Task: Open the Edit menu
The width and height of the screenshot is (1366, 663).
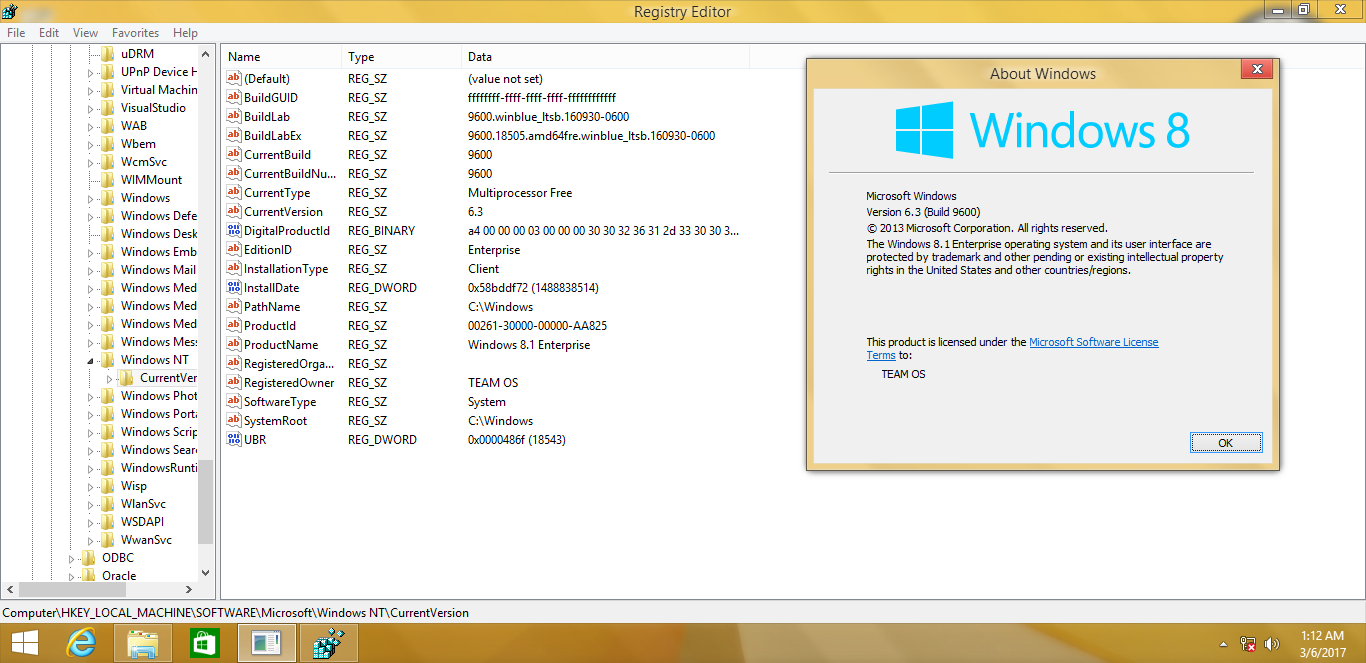Action: (x=49, y=33)
